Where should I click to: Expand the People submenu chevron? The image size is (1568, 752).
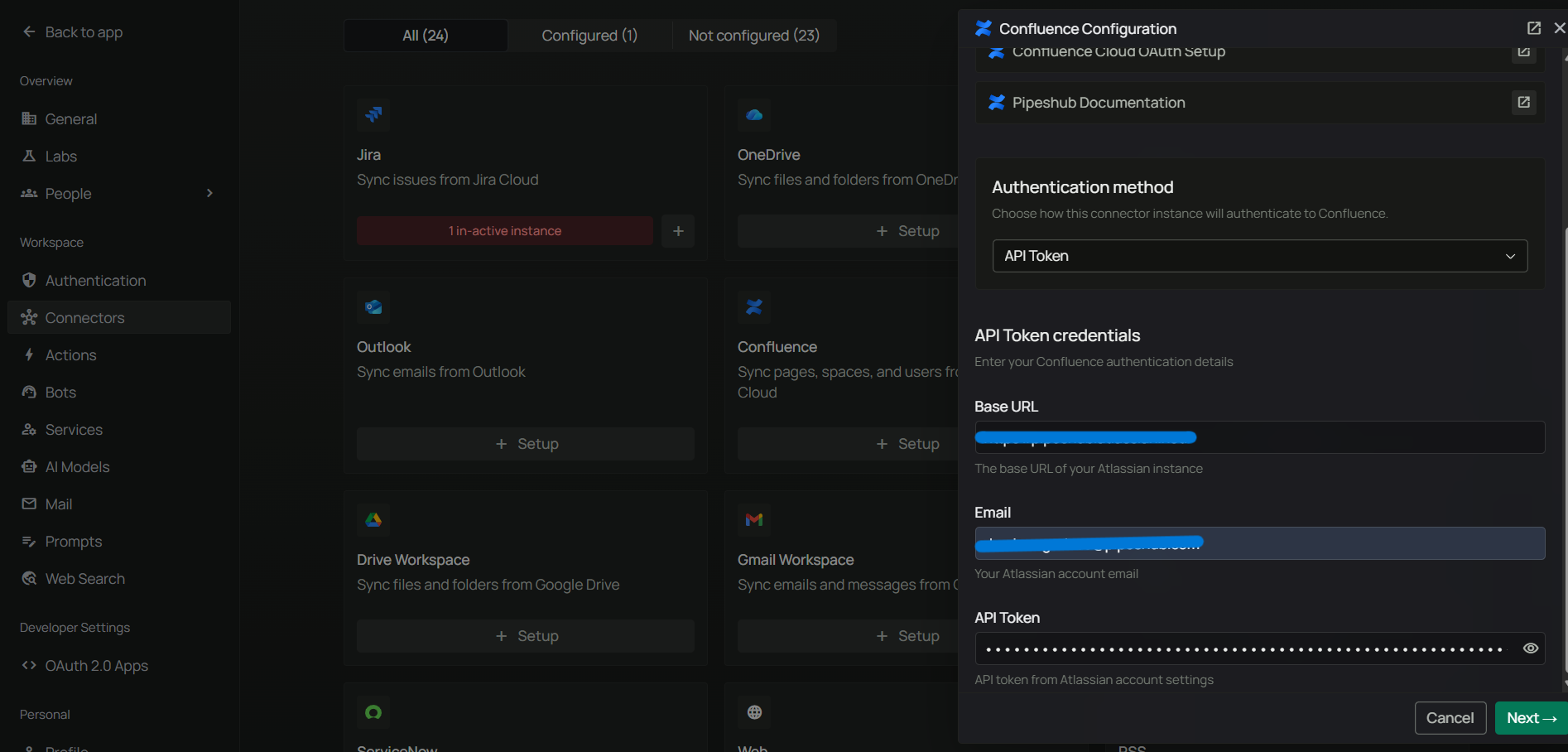click(209, 194)
